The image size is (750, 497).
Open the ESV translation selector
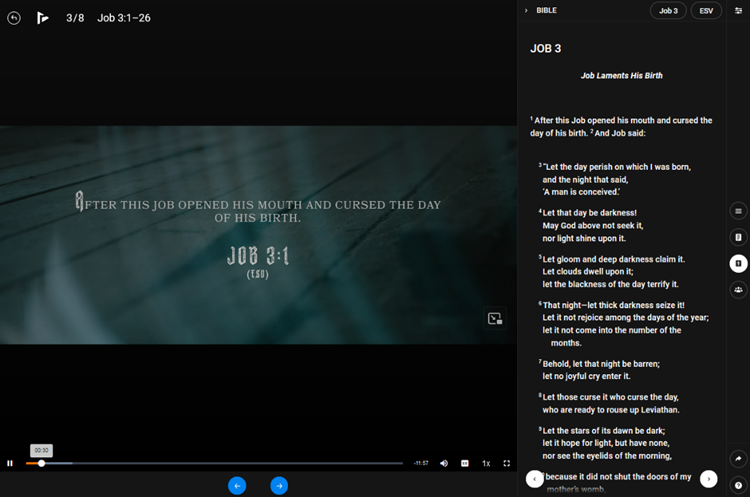(706, 11)
